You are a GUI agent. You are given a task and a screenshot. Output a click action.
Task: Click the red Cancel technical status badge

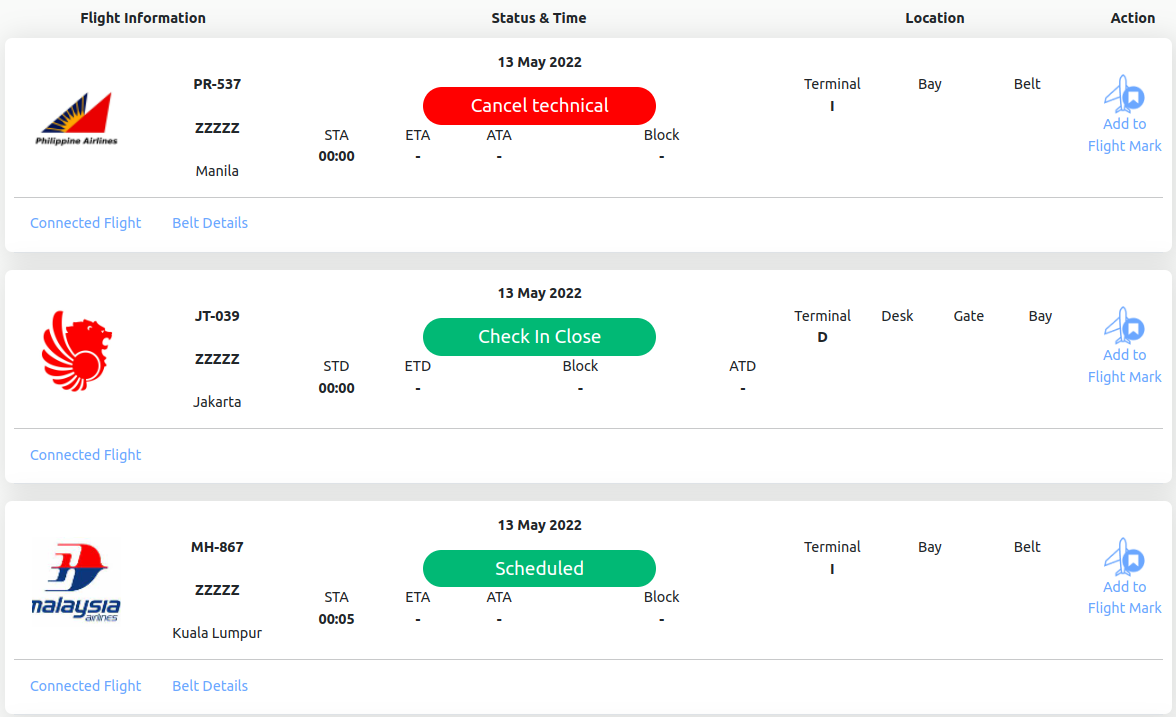pyautogui.click(x=539, y=106)
